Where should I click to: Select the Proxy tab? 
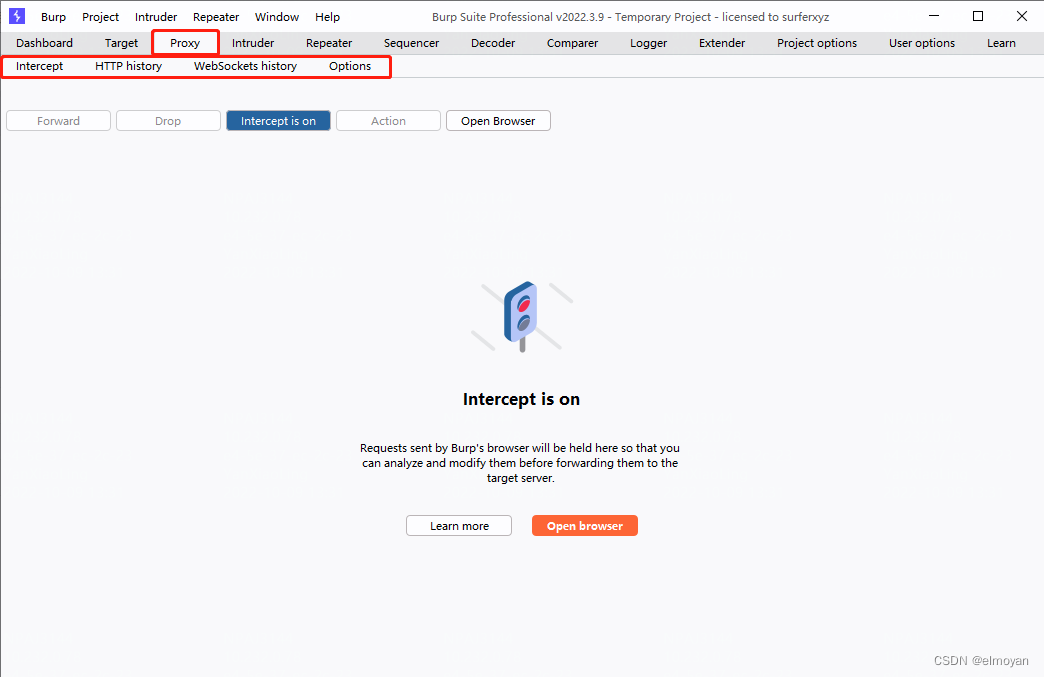coord(185,43)
